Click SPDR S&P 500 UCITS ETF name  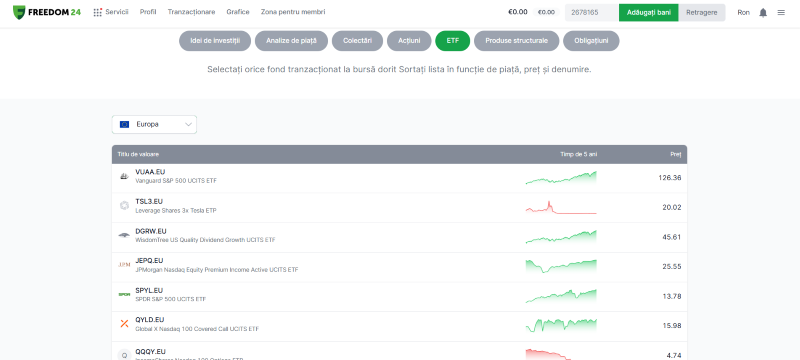pyautogui.click(x=171, y=299)
